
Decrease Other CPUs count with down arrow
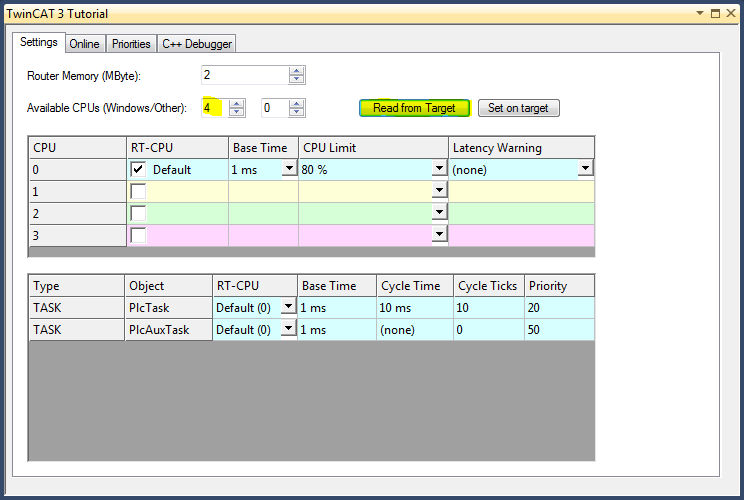(x=297, y=112)
